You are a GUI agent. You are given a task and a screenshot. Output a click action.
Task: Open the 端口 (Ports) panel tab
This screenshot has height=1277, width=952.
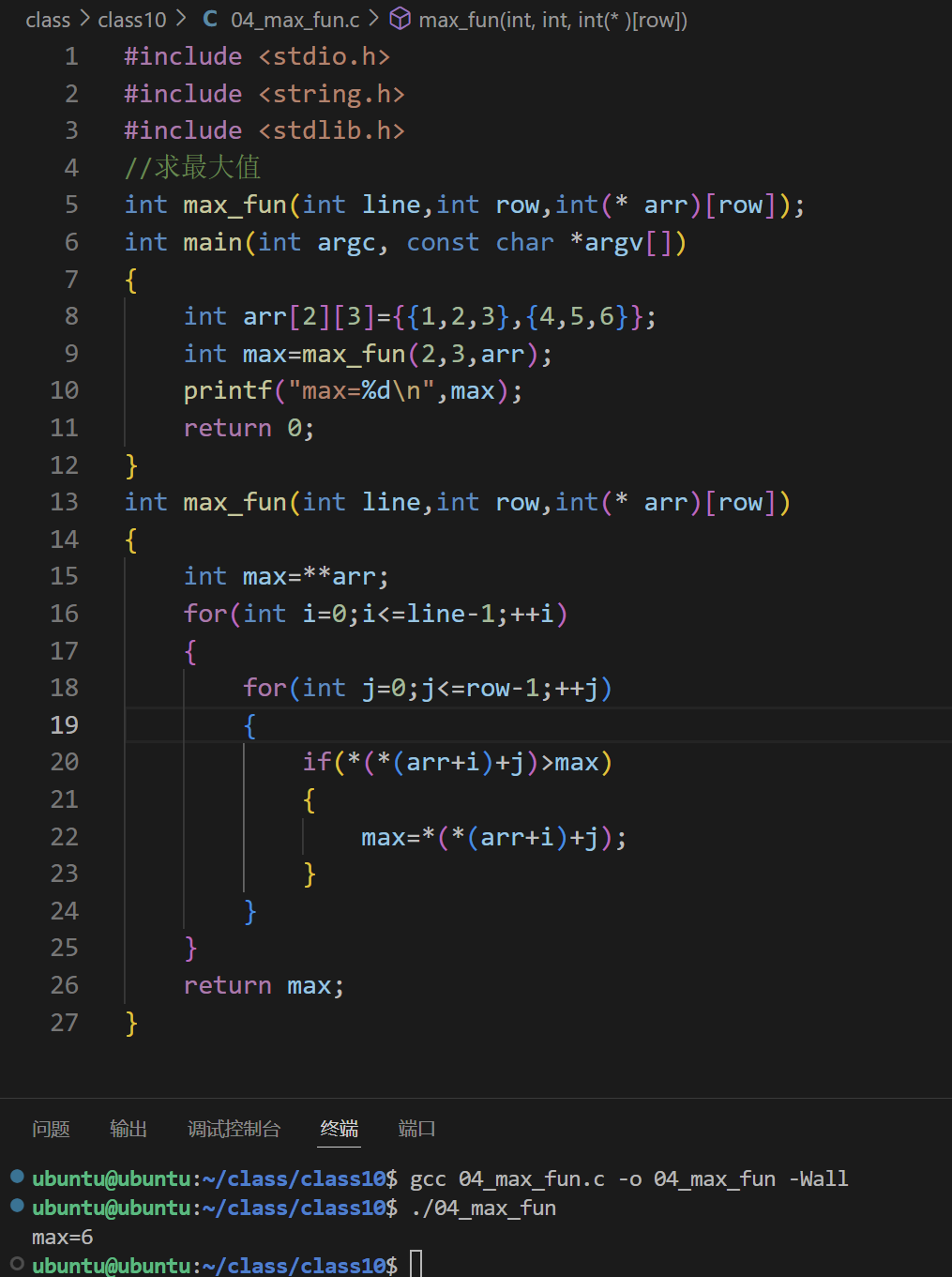[417, 1129]
